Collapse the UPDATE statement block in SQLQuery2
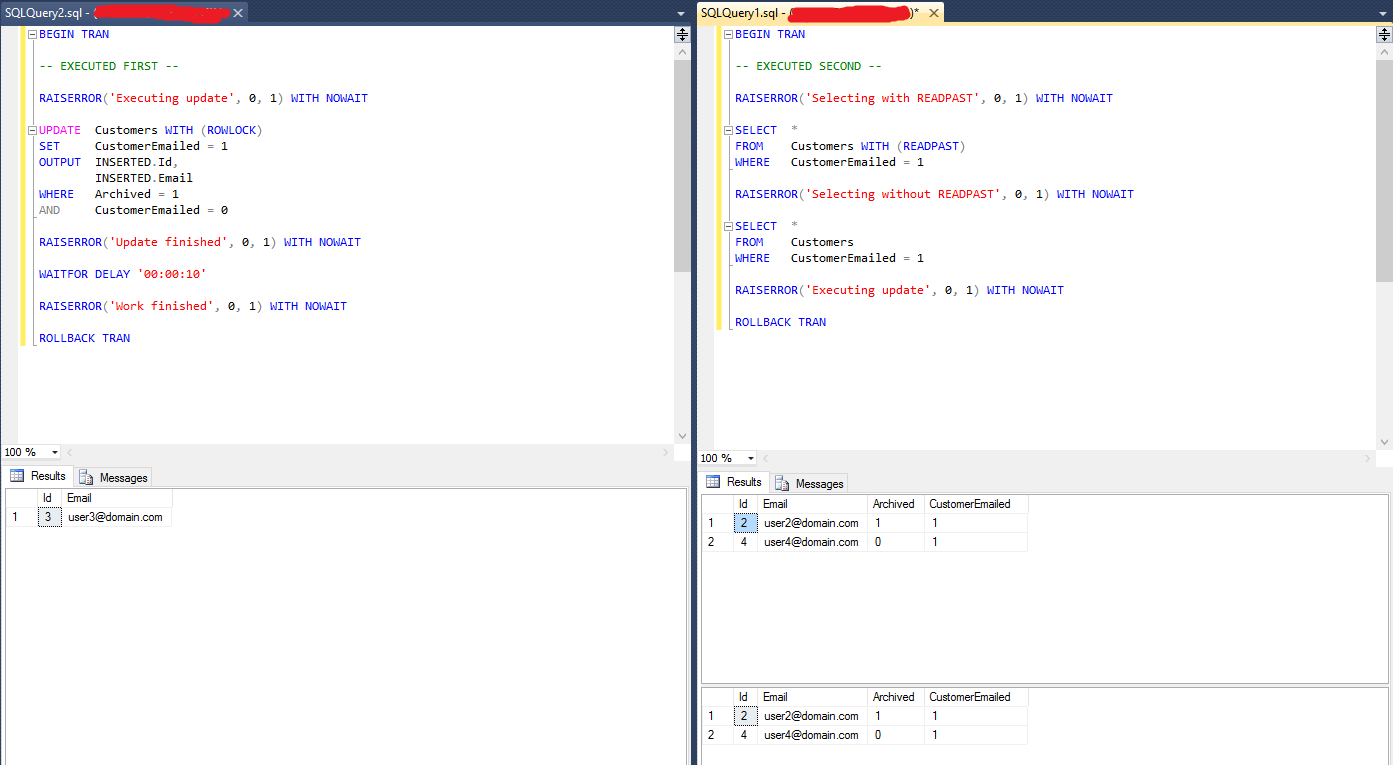Screen dimensions: 1398x765 32,130
